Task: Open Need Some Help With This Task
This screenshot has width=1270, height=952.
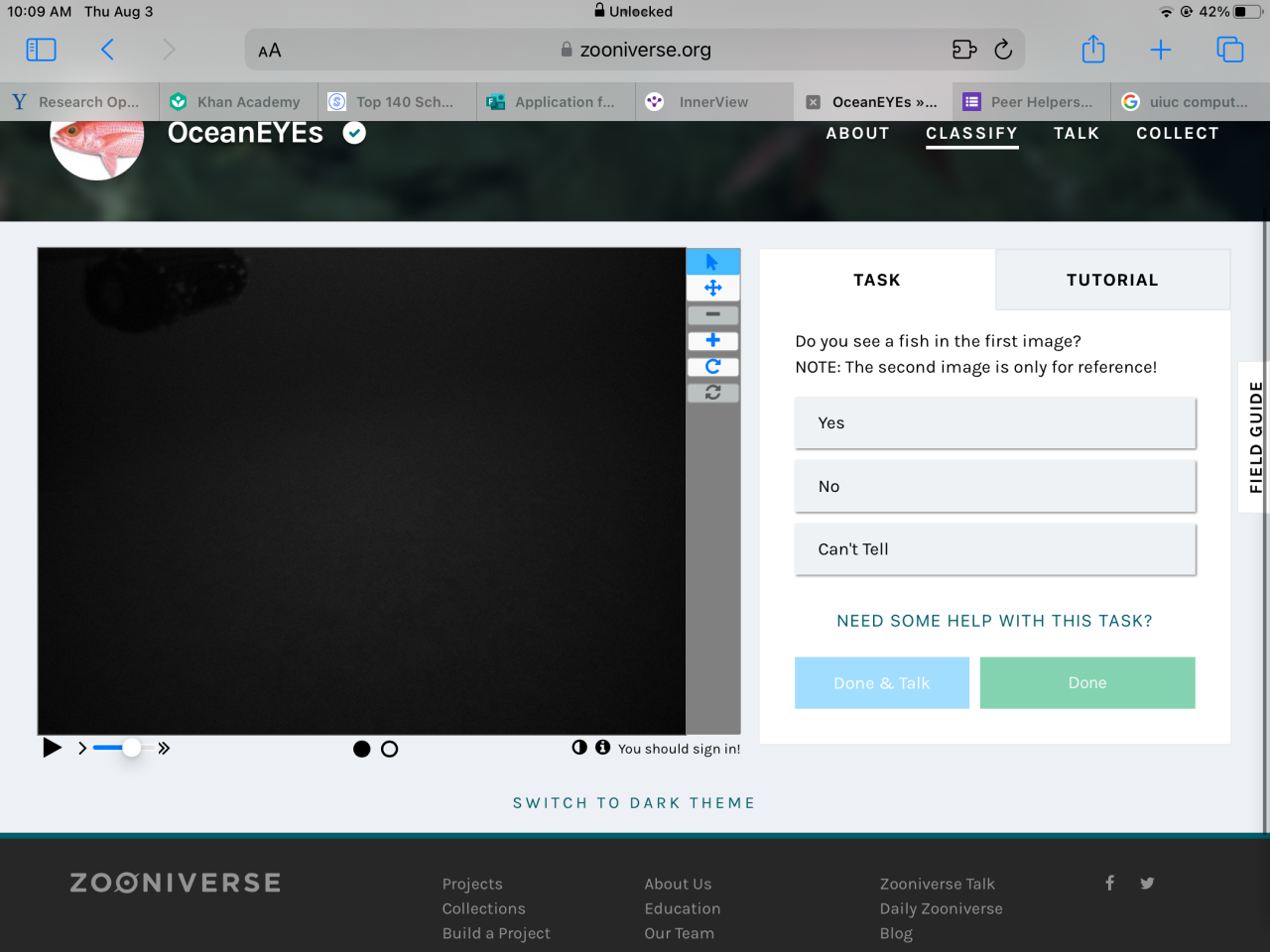Action: [994, 621]
